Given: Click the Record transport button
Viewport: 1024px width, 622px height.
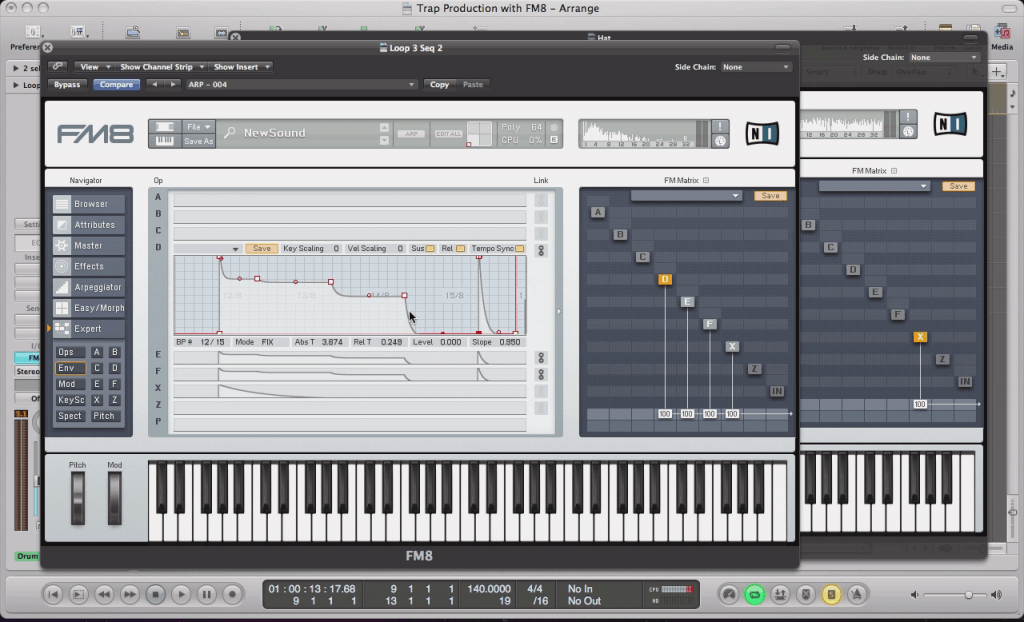Looking at the screenshot, I should click(x=232, y=595).
